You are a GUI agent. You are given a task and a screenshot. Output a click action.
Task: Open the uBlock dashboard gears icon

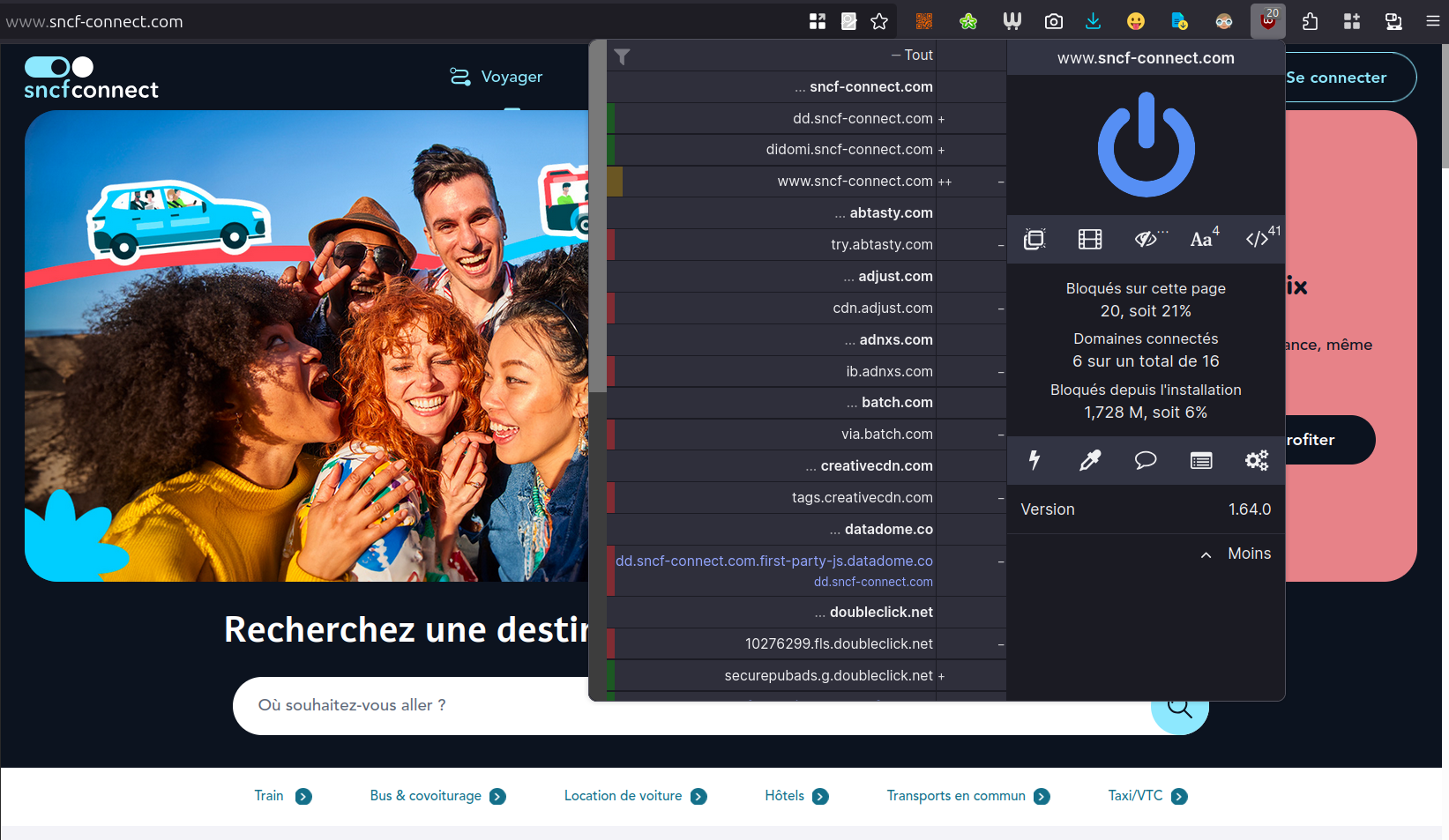pyautogui.click(x=1257, y=460)
